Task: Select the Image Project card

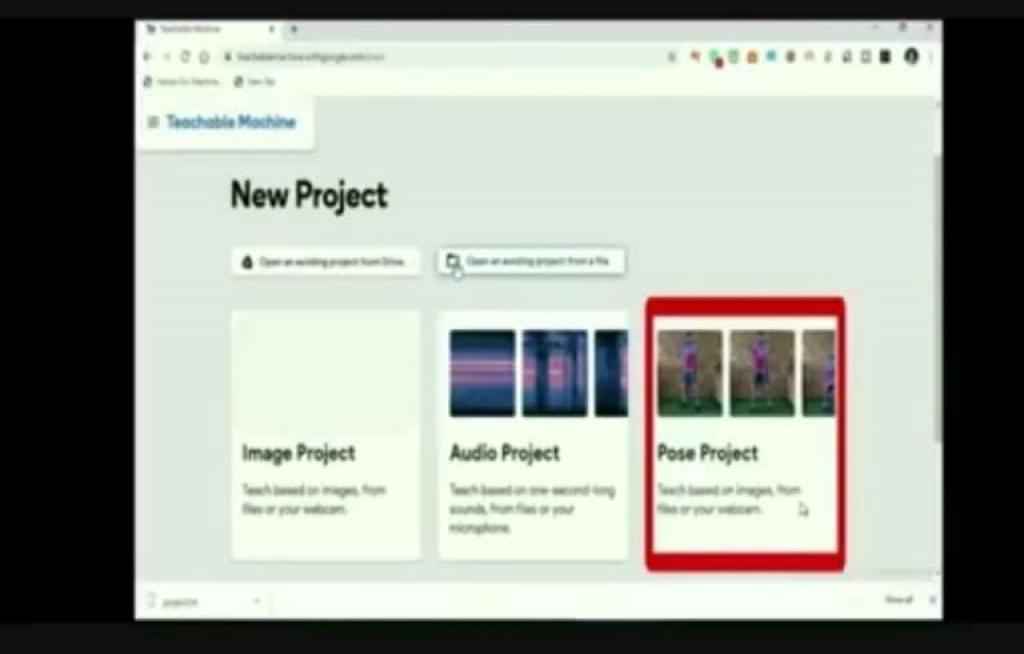Action: click(x=325, y=435)
